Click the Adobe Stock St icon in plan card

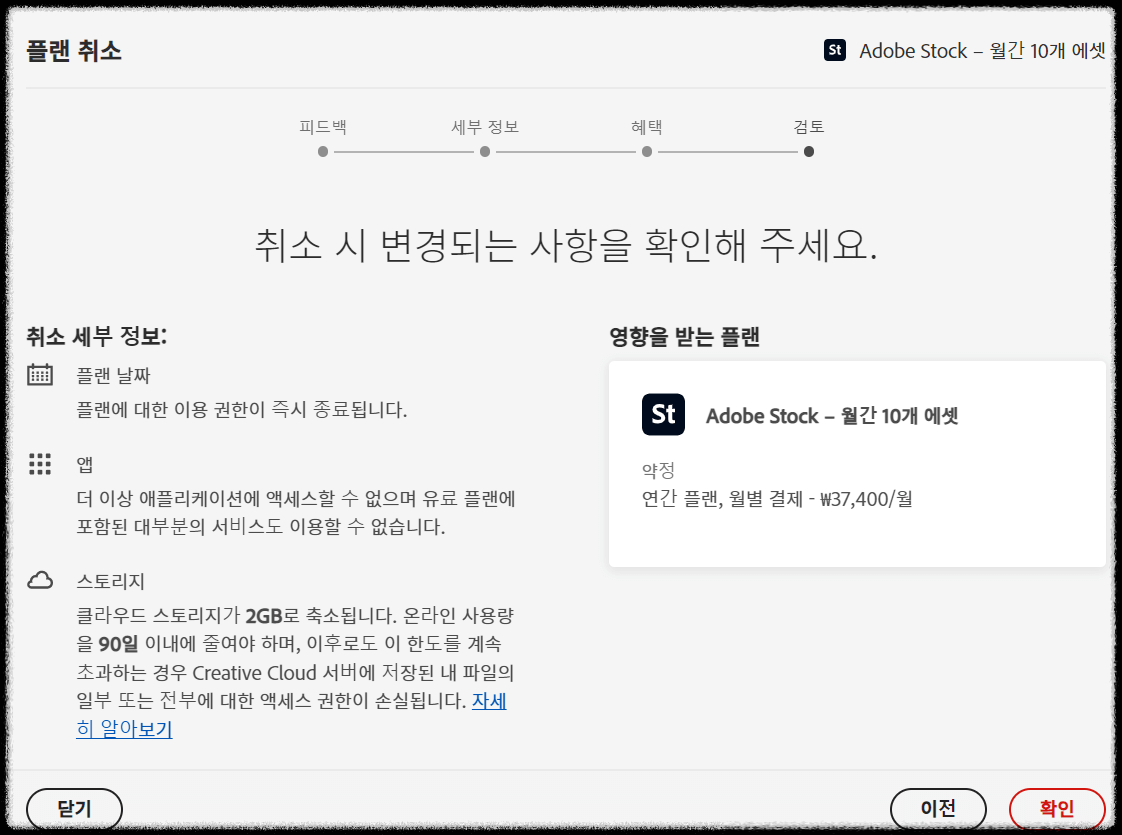[663, 414]
